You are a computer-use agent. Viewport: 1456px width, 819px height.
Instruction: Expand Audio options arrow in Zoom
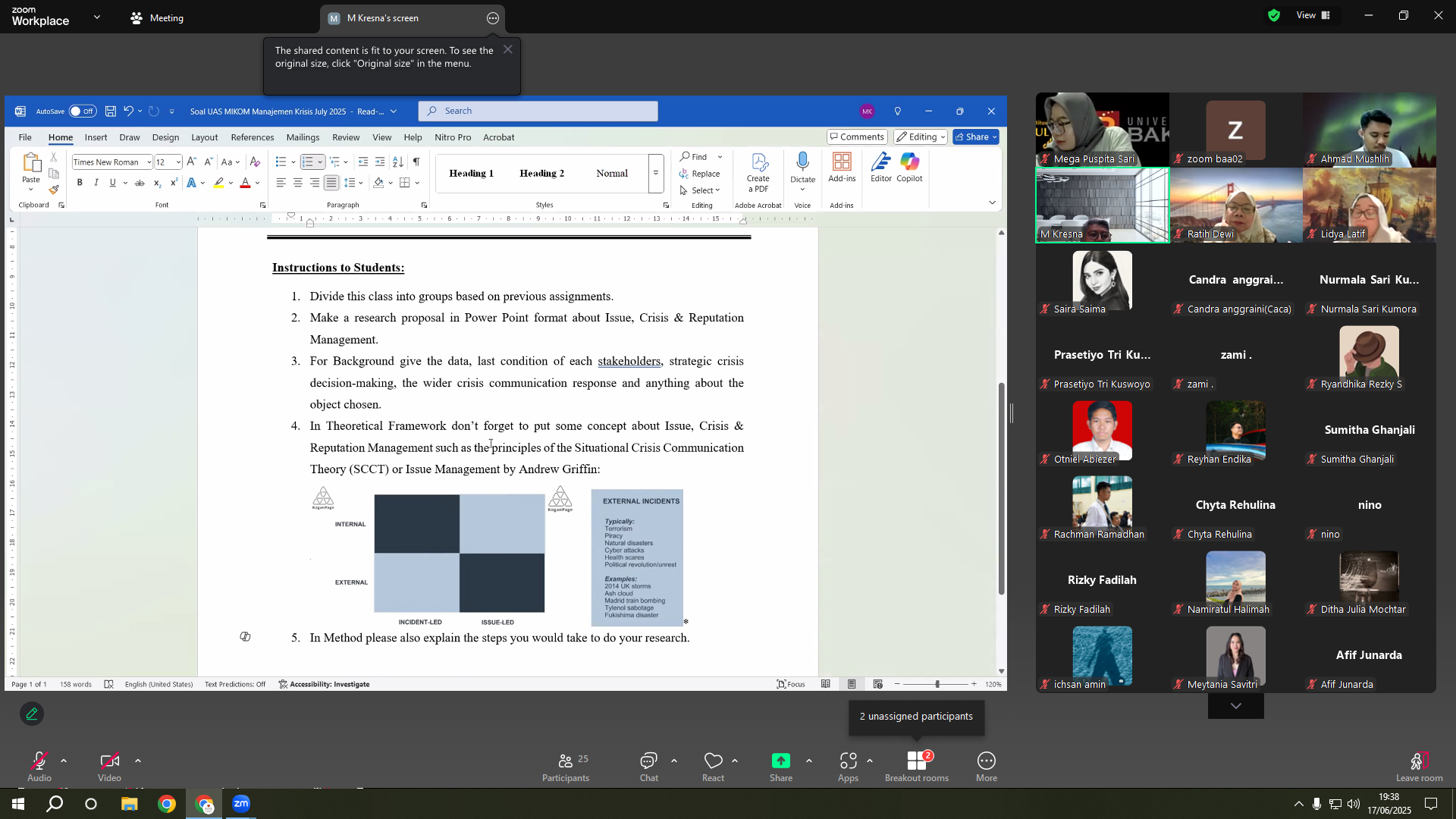(x=64, y=761)
